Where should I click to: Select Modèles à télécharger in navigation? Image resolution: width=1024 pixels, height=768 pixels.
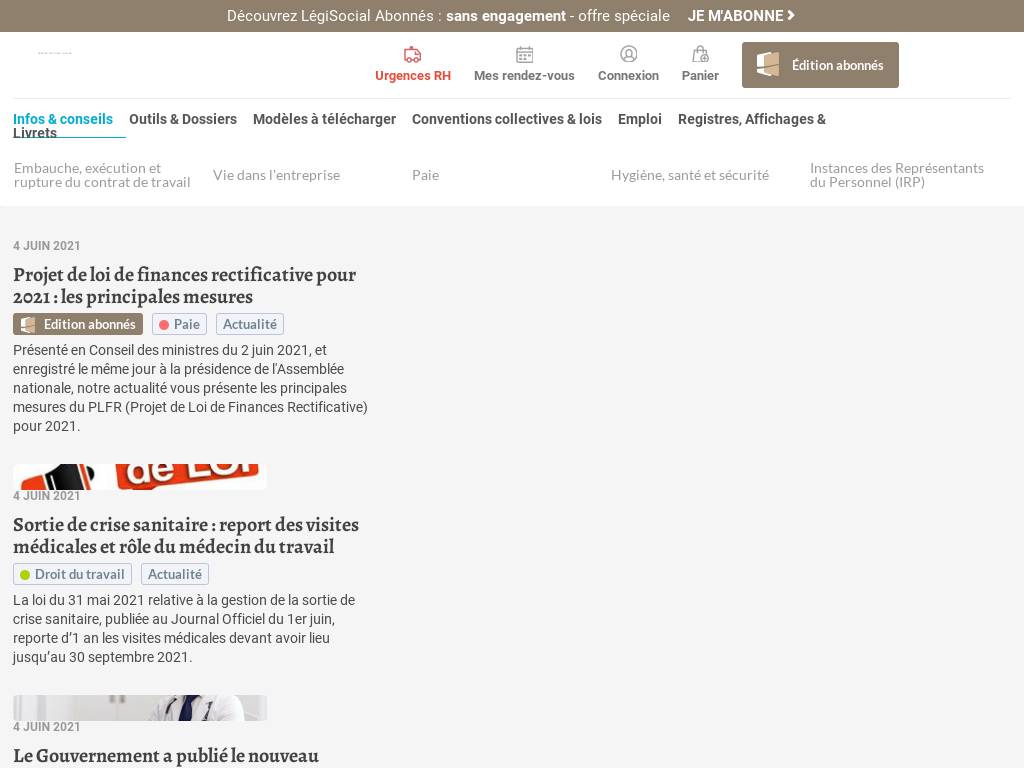pyautogui.click(x=325, y=119)
